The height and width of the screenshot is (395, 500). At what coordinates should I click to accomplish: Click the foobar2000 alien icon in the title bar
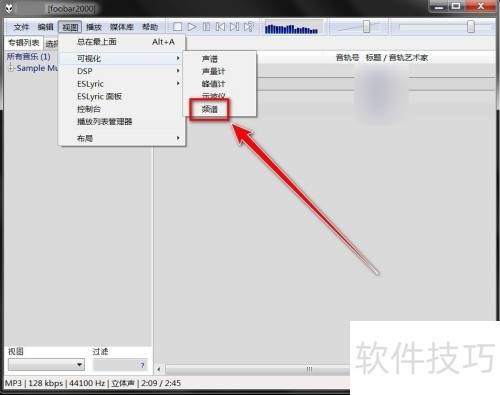[9, 8]
